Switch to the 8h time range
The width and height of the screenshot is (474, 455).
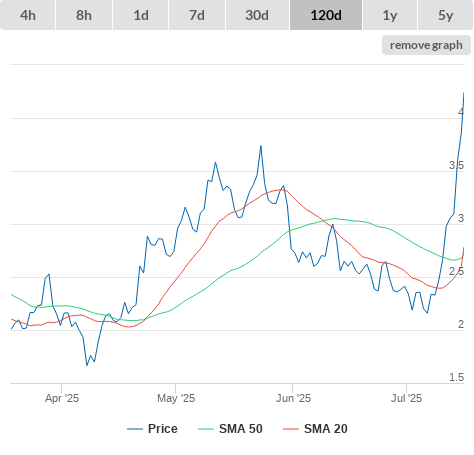tap(84, 15)
